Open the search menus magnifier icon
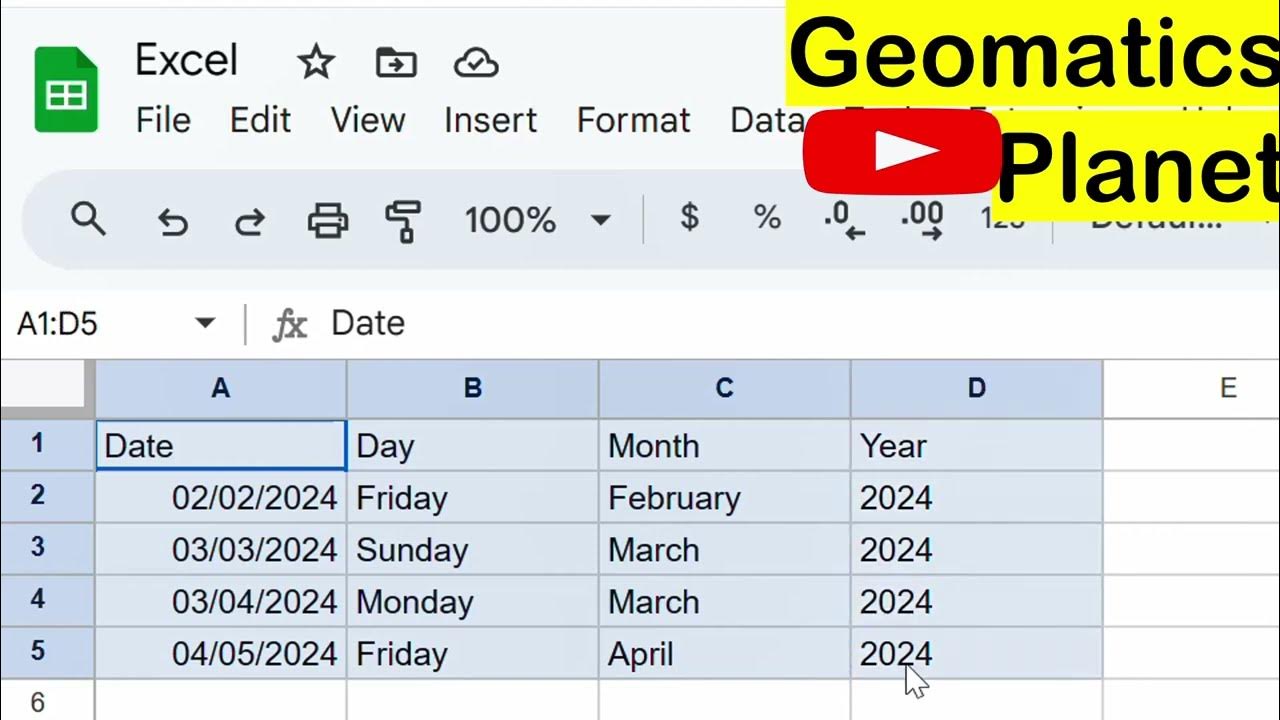1280x720 pixels. (x=88, y=218)
